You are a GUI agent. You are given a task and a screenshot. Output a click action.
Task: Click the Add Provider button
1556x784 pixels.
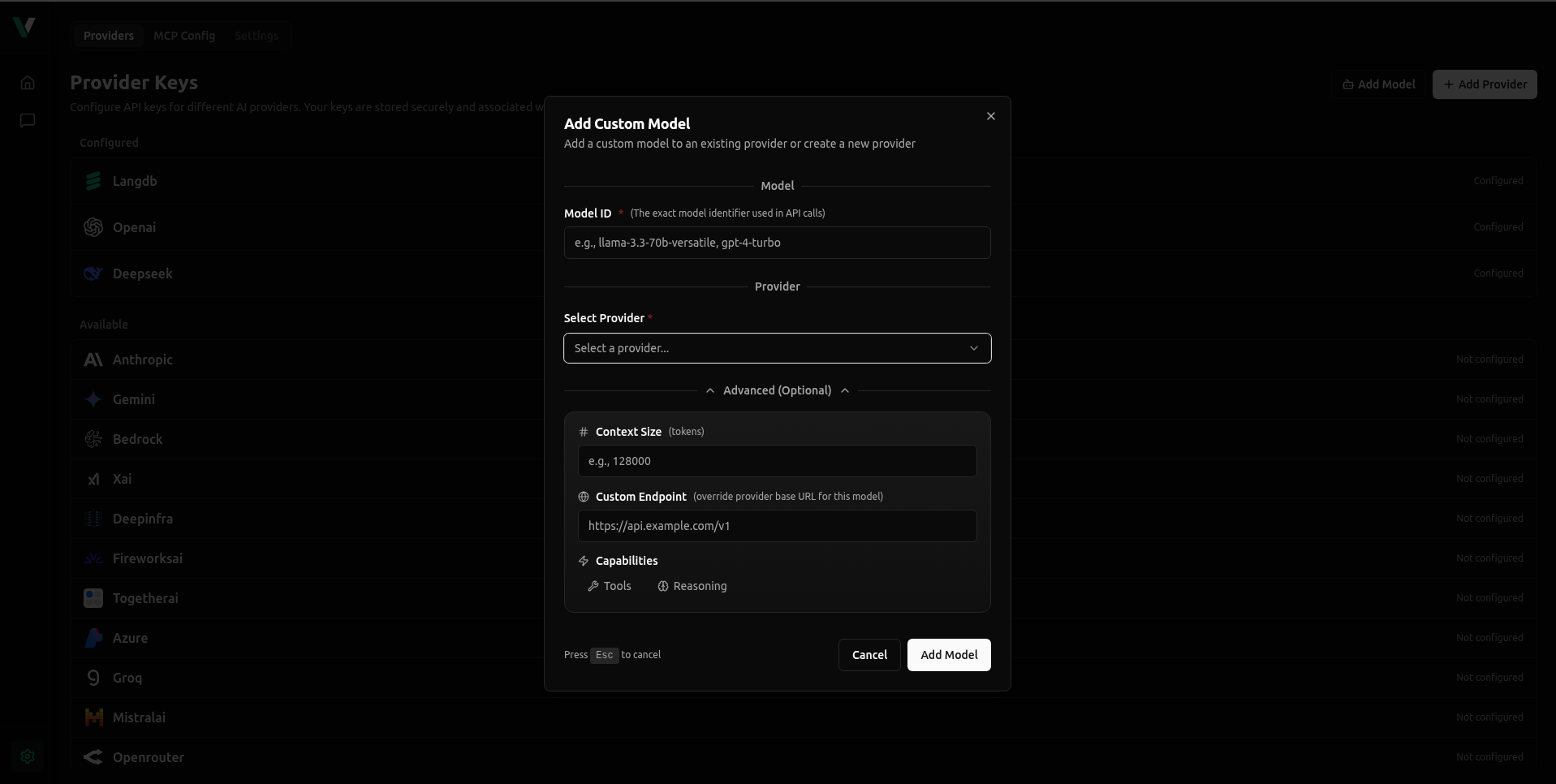pyautogui.click(x=1485, y=84)
